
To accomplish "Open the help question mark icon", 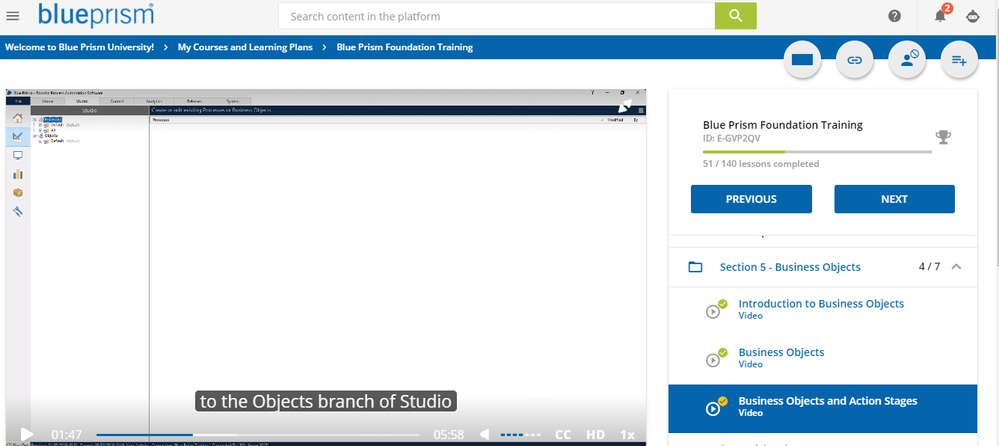I will pos(895,17).
